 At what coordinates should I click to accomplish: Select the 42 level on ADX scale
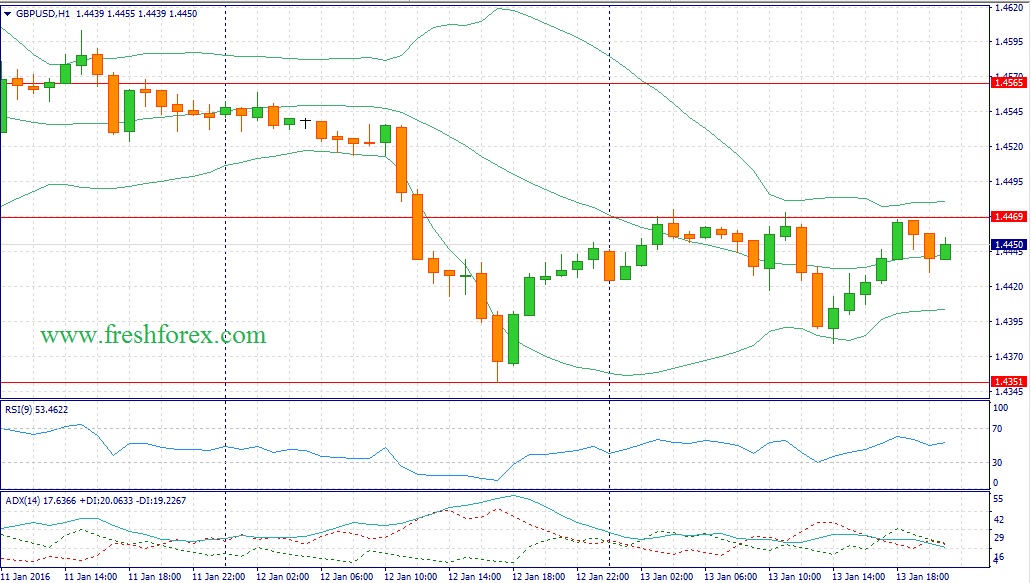click(998, 519)
